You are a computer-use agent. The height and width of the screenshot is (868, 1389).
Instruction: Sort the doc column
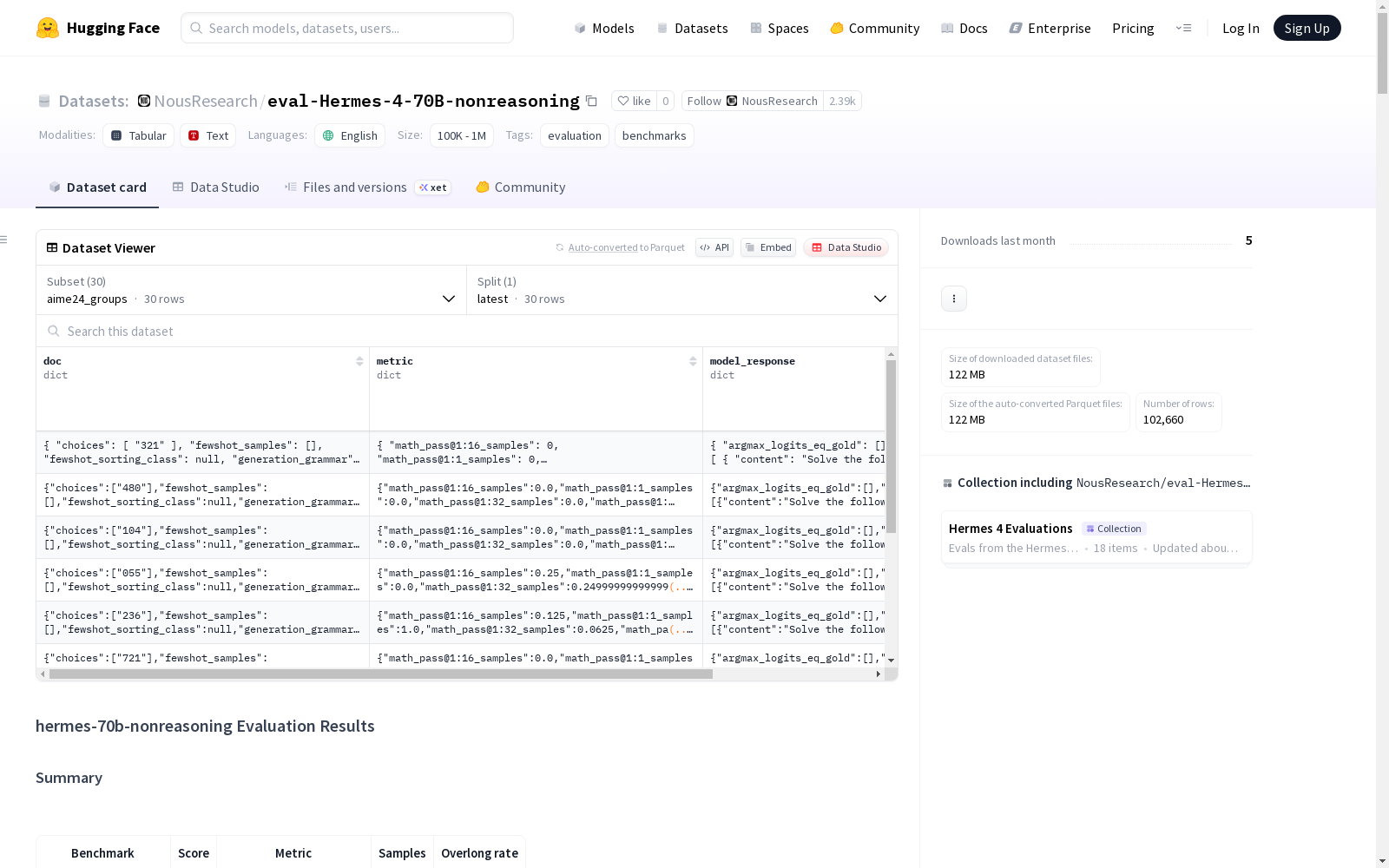point(359,361)
